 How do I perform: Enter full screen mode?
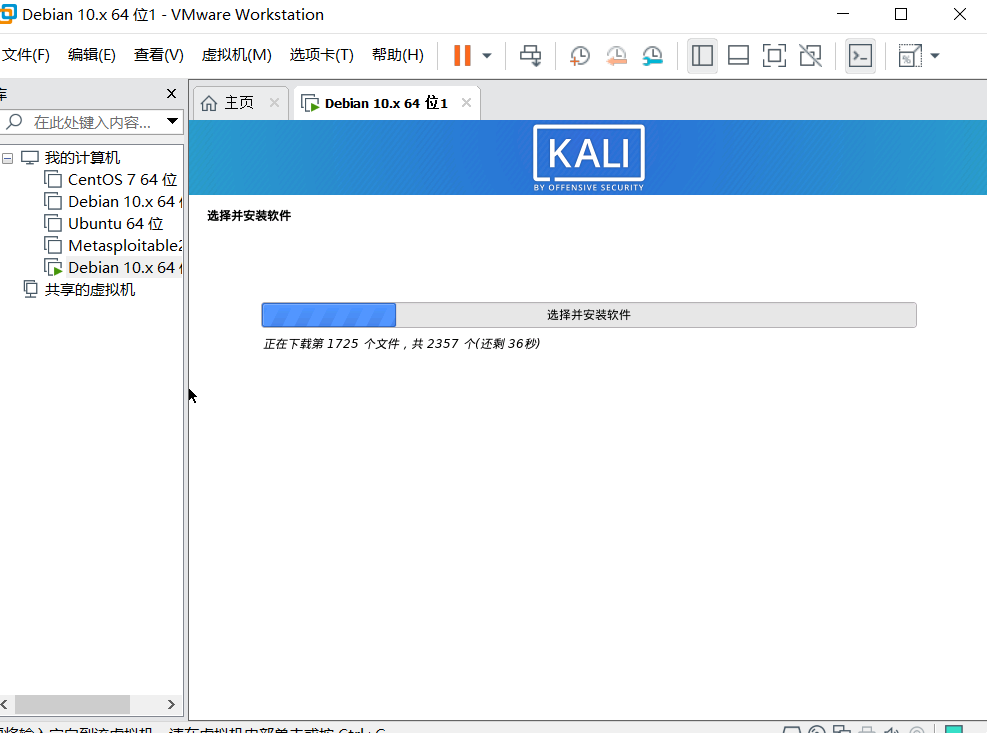(x=774, y=55)
